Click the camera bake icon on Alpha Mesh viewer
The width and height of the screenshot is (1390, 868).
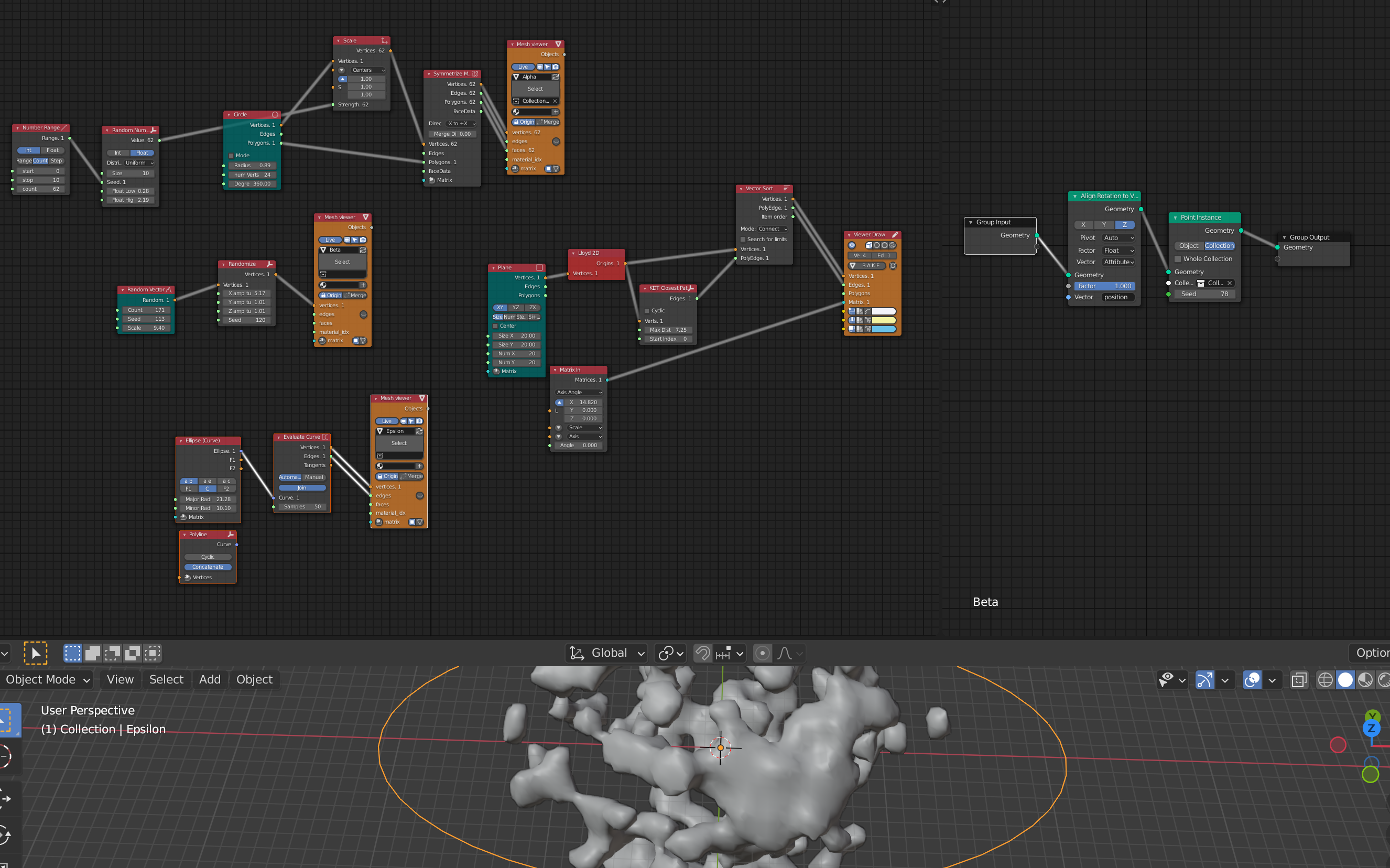556,67
